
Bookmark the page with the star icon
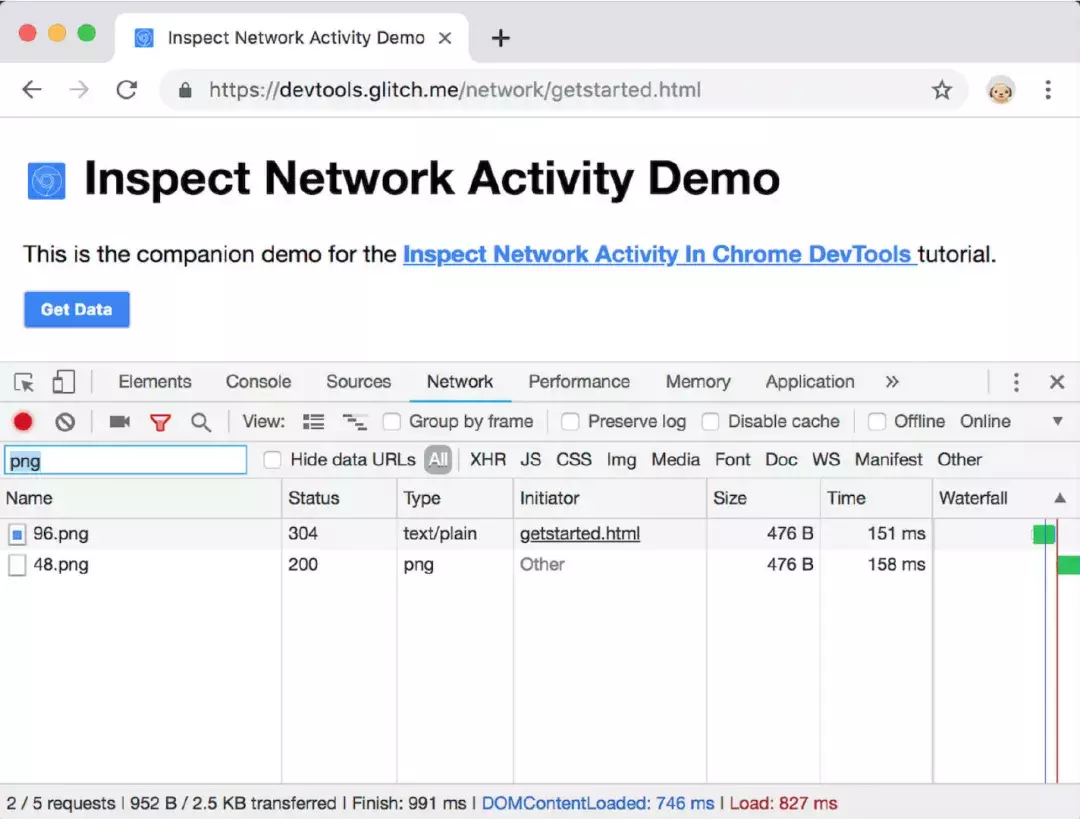tap(942, 90)
